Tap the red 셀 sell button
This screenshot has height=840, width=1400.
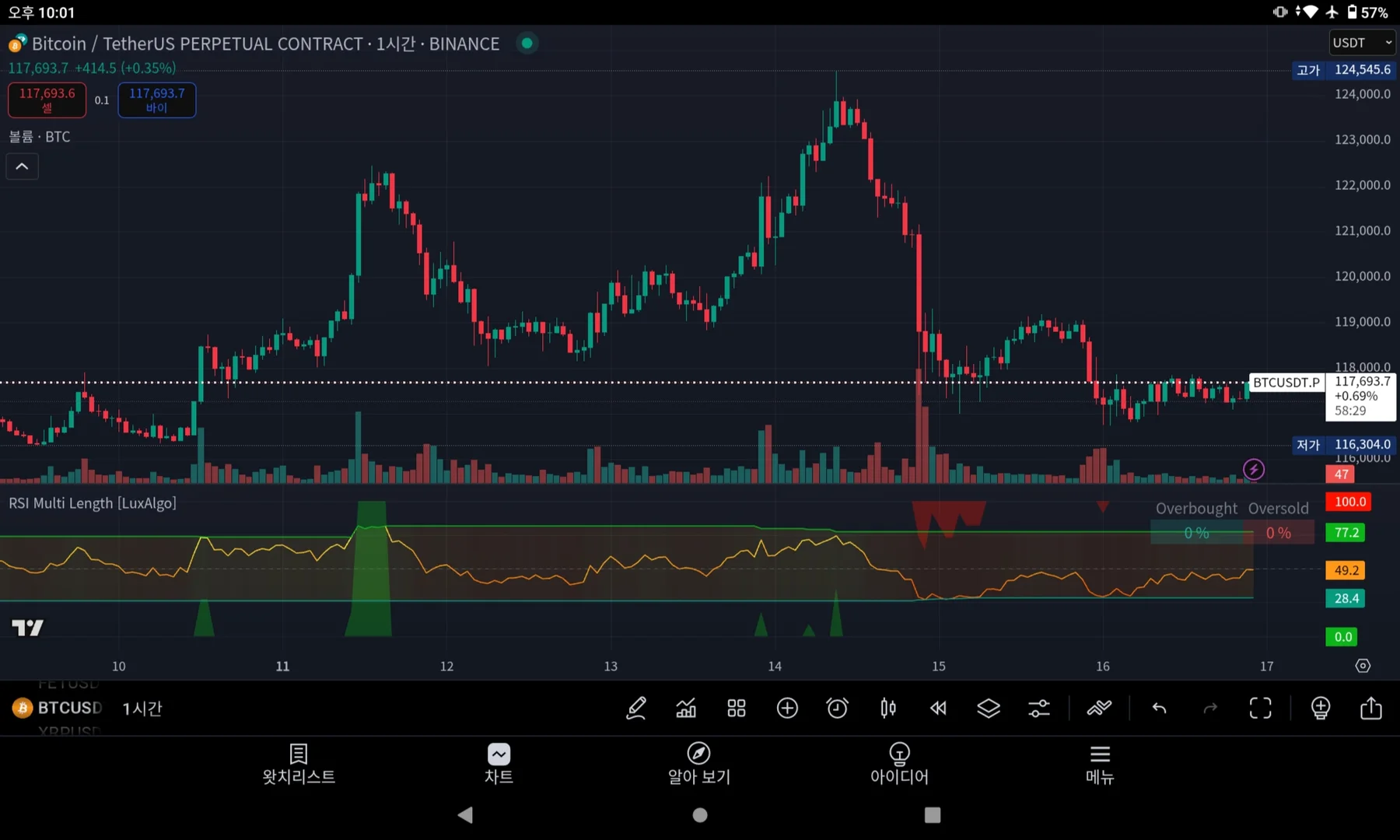tap(47, 100)
